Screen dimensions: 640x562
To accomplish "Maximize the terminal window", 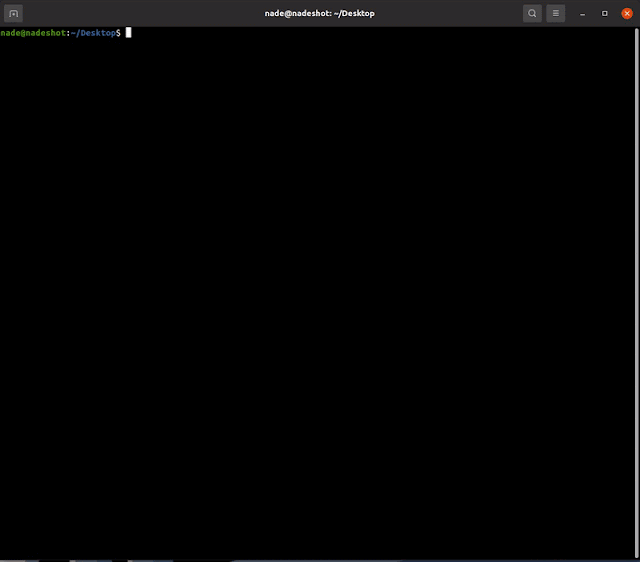I will click(605, 13).
